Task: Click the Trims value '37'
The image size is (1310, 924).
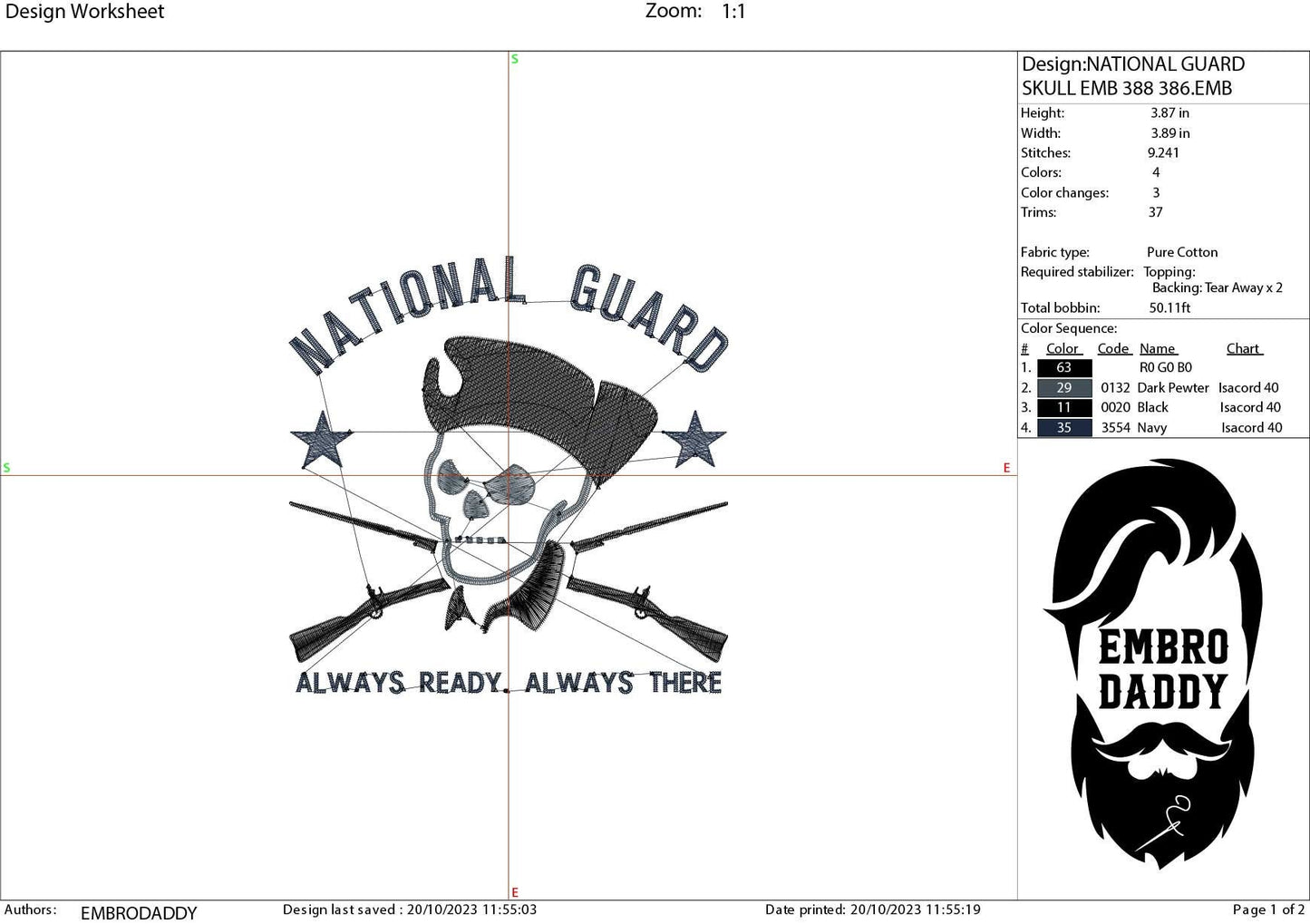Action: click(1155, 212)
